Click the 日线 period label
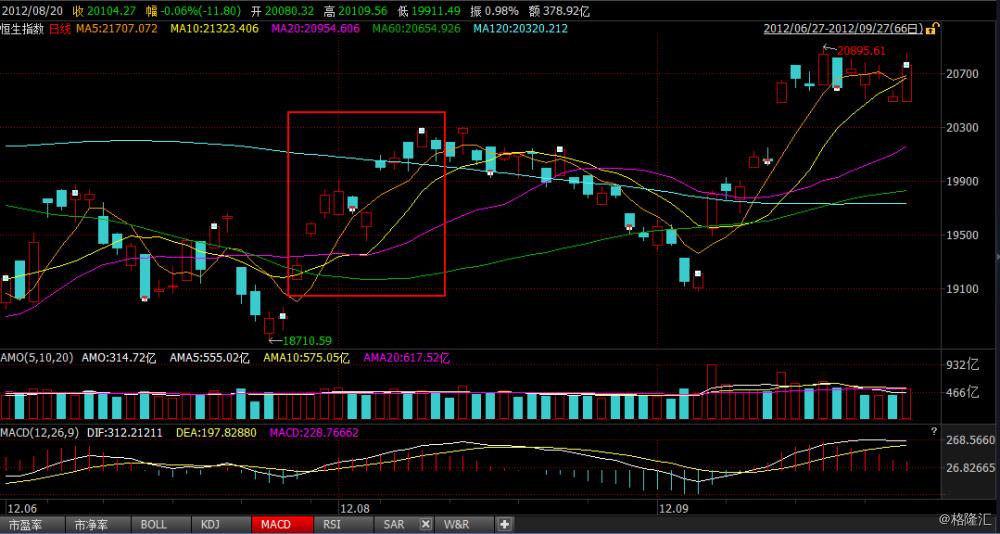This screenshot has height=534, width=1000. pyautogui.click(x=60, y=29)
